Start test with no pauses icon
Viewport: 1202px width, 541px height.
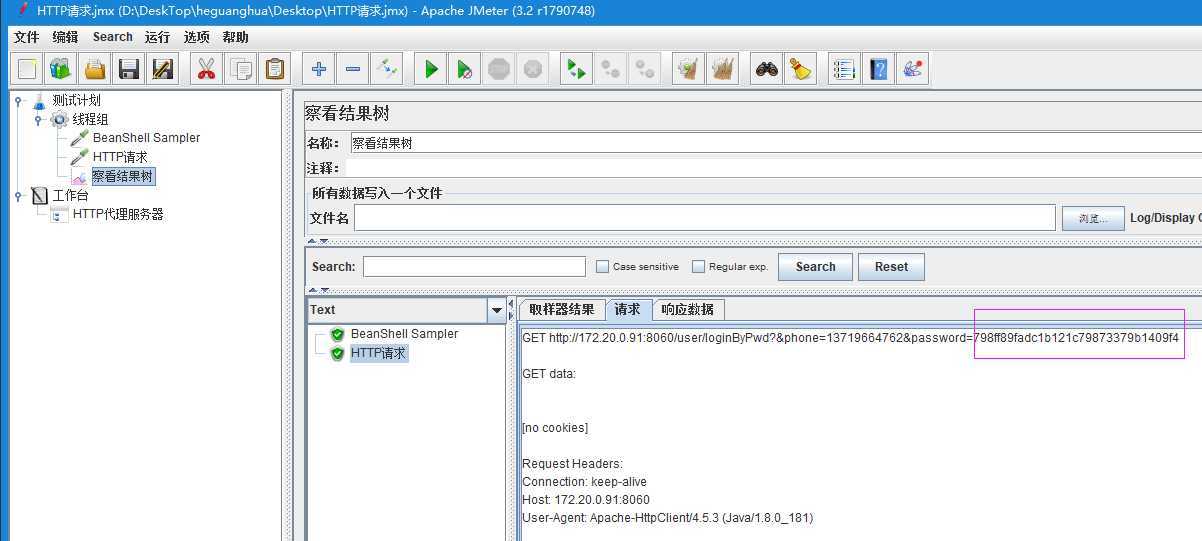465,69
